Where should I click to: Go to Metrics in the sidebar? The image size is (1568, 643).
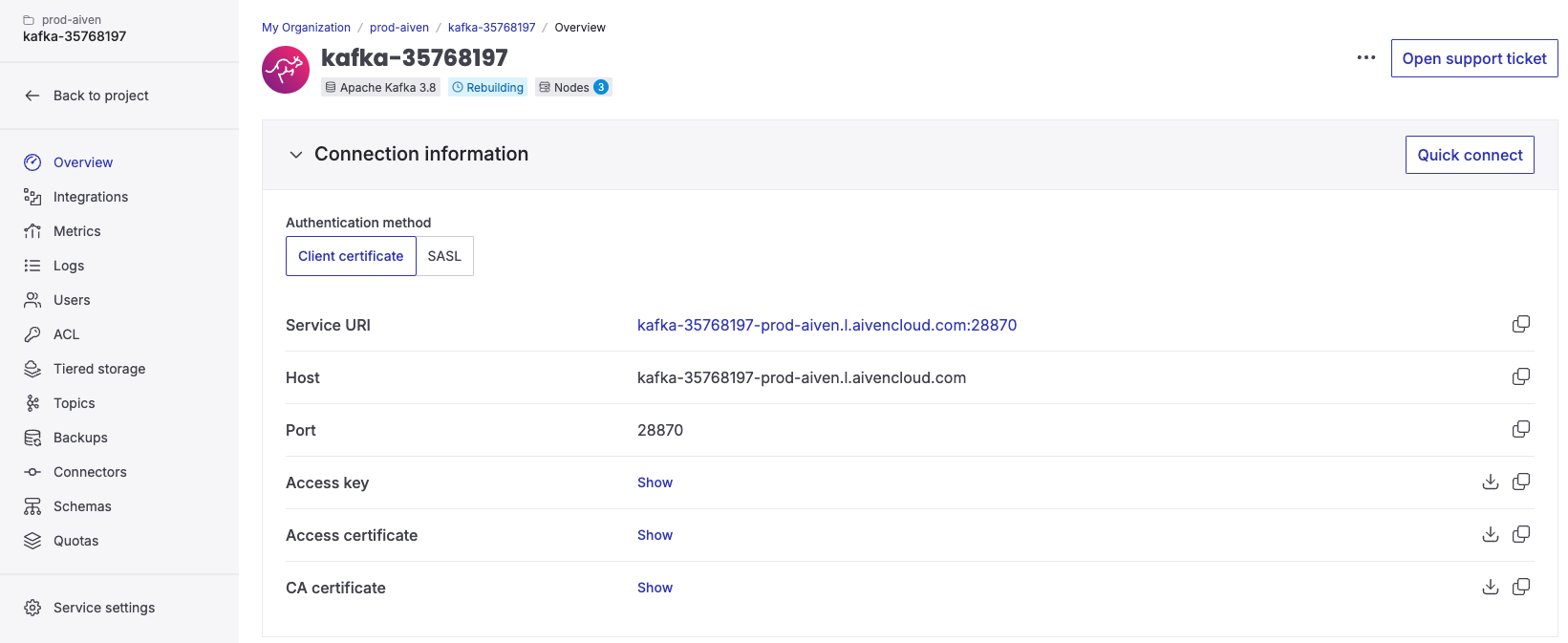(77, 231)
